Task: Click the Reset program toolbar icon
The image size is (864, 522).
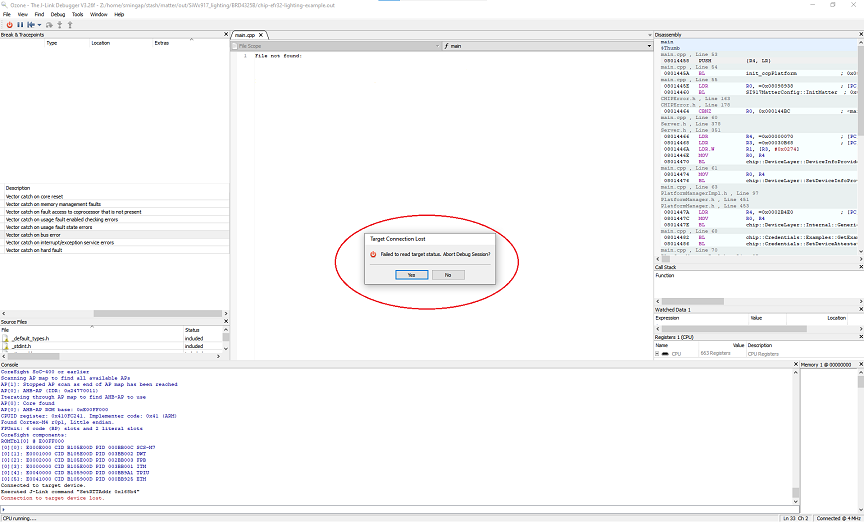Action: coord(31,25)
